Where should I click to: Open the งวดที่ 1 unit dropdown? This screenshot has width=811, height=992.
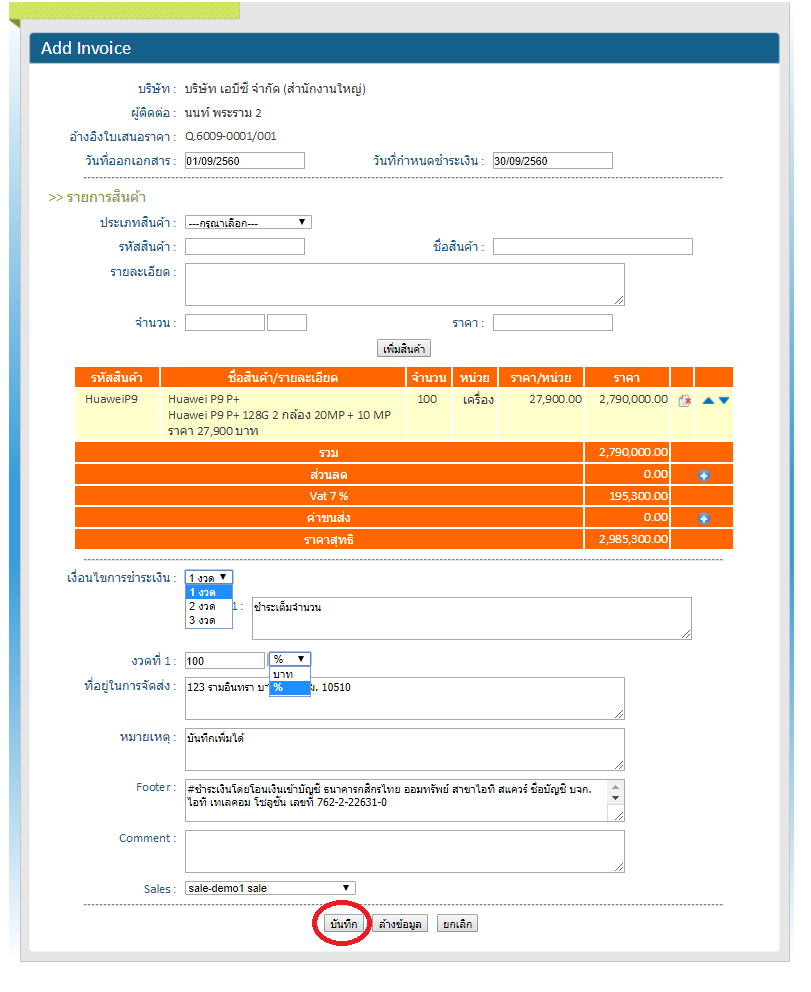point(290,659)
